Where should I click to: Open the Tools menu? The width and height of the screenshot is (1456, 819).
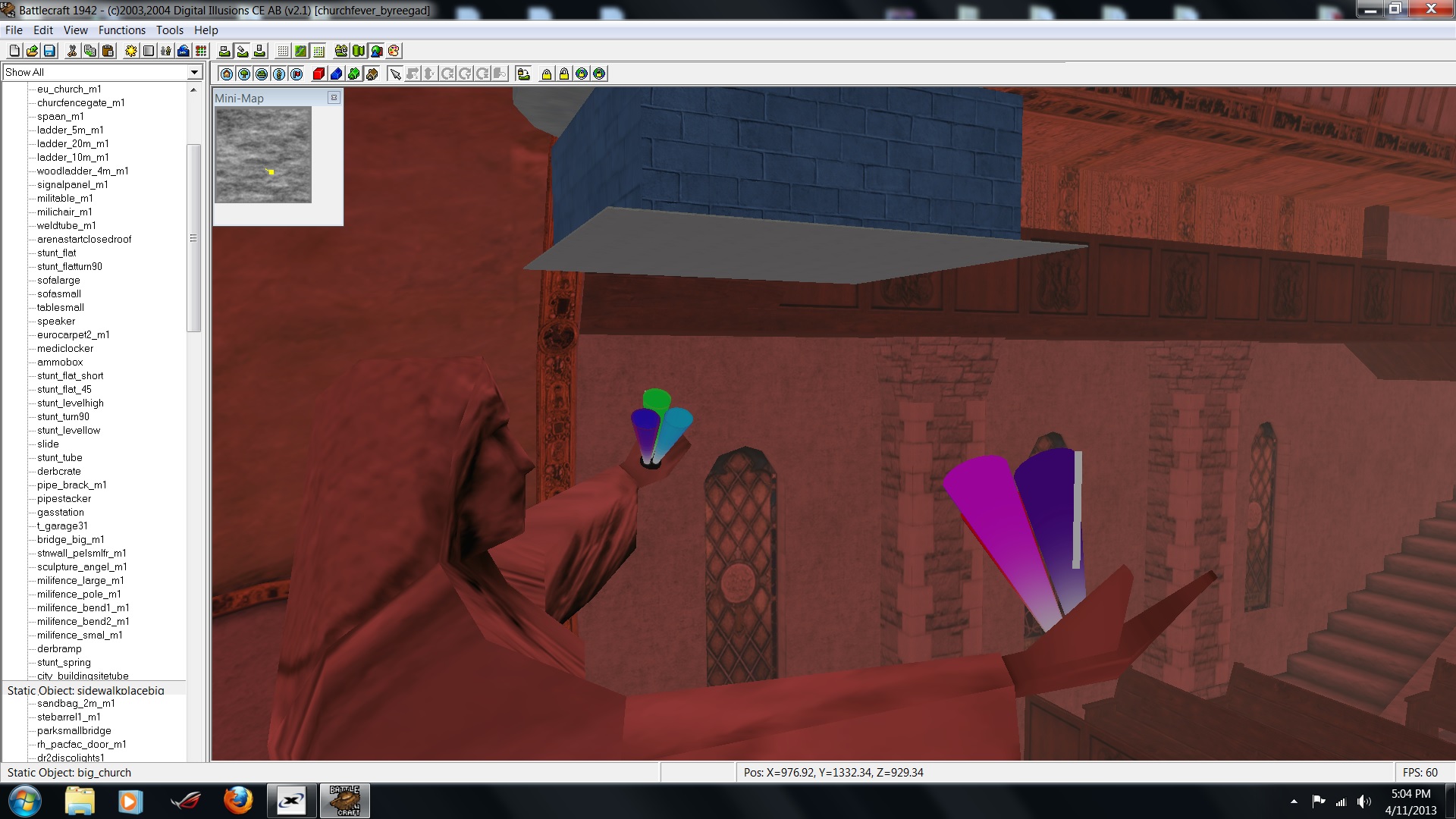(x=170, y=30)
